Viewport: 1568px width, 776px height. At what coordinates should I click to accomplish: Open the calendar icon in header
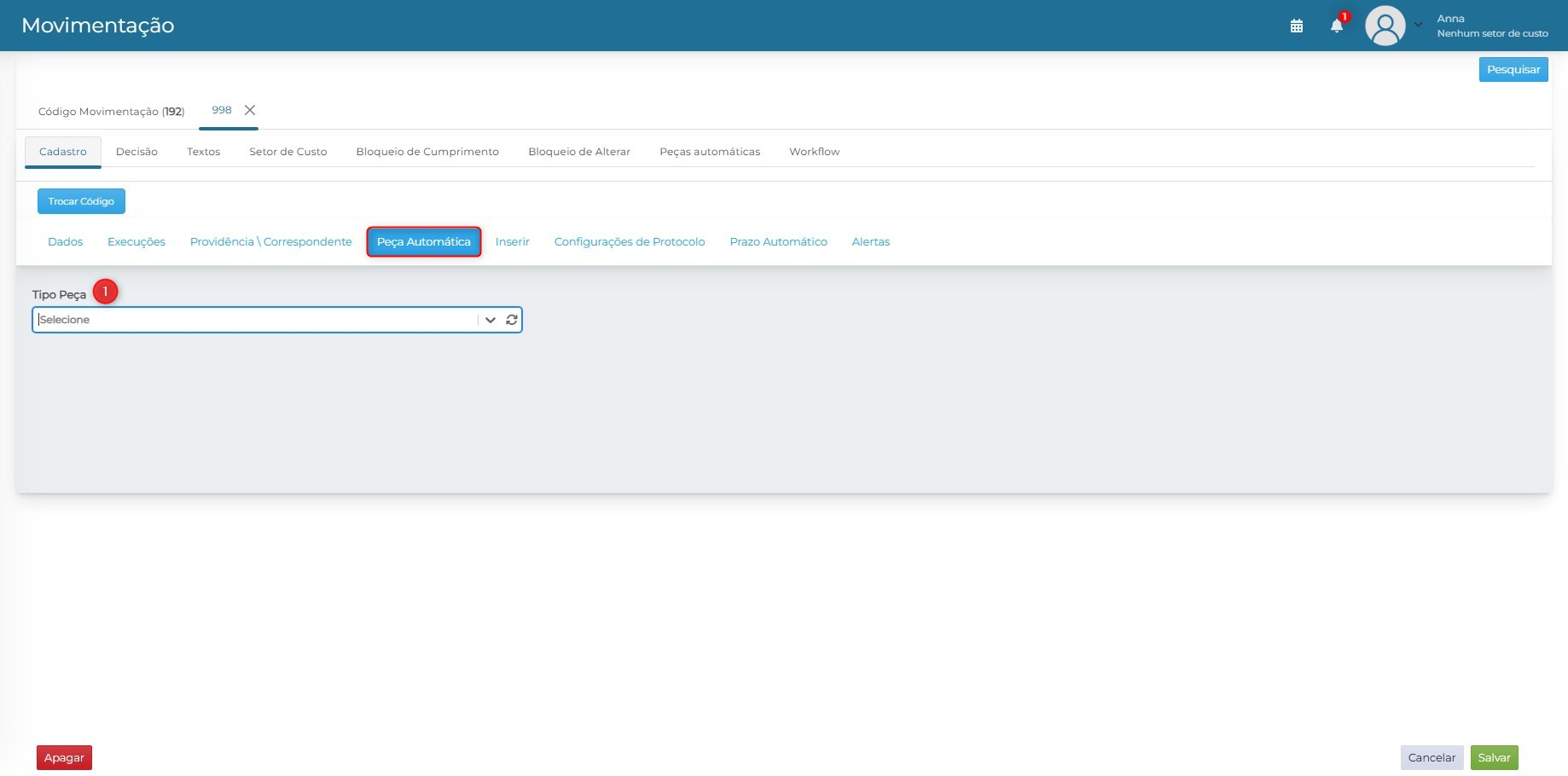[1296, 26]
